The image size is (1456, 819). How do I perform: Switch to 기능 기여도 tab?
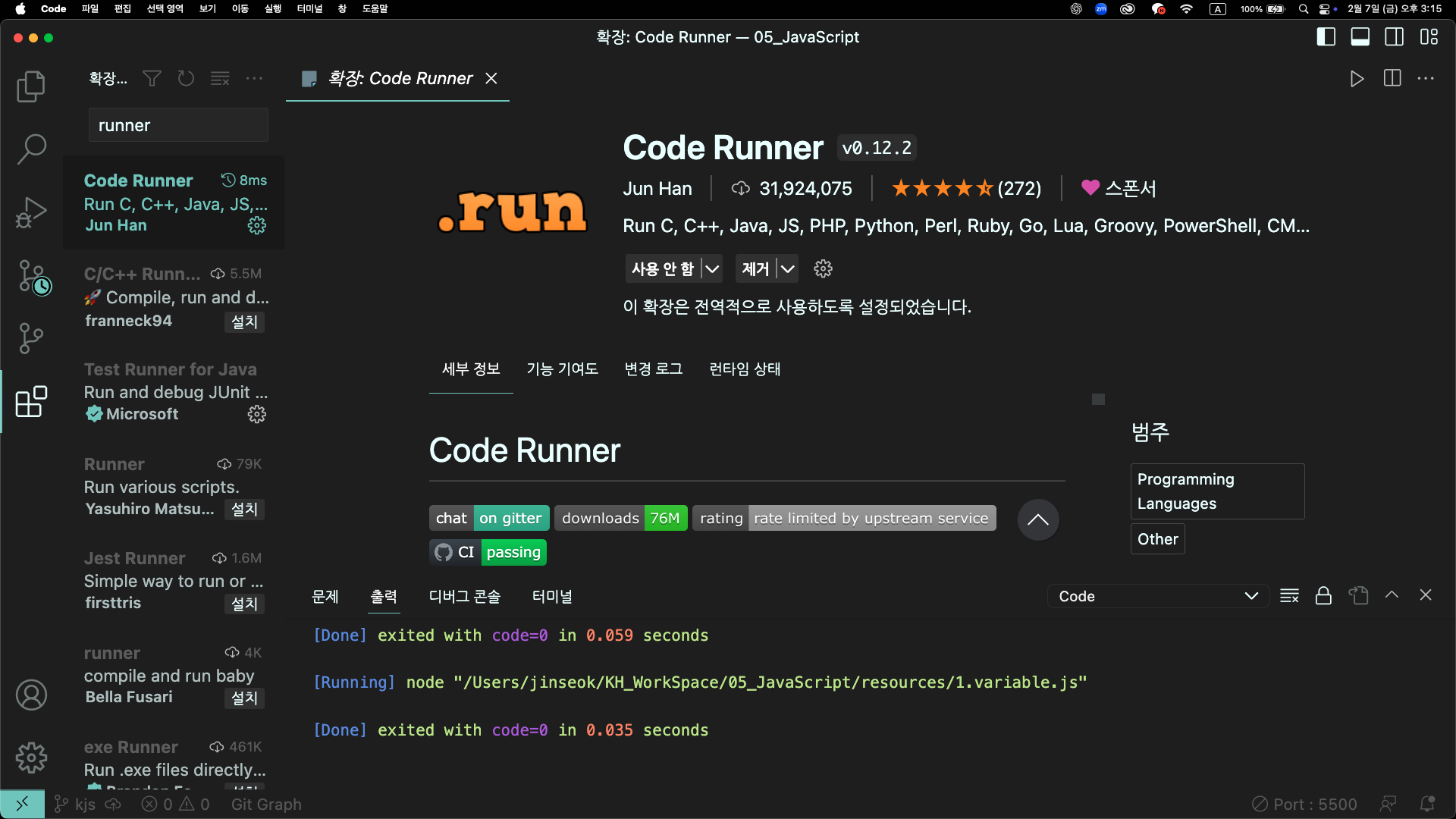point(562,369)
